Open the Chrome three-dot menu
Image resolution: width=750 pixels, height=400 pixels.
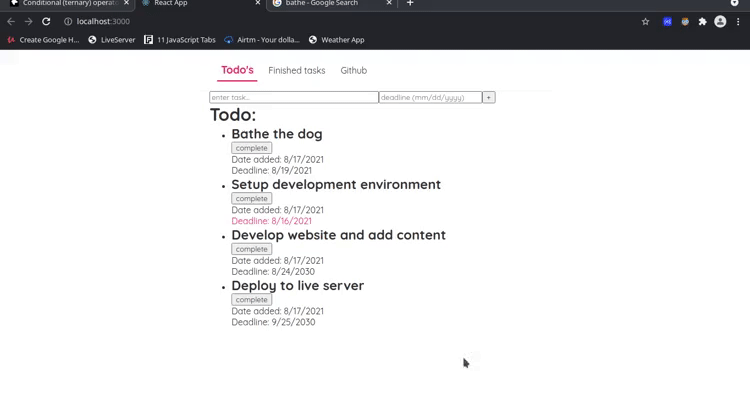click(738, 22)
